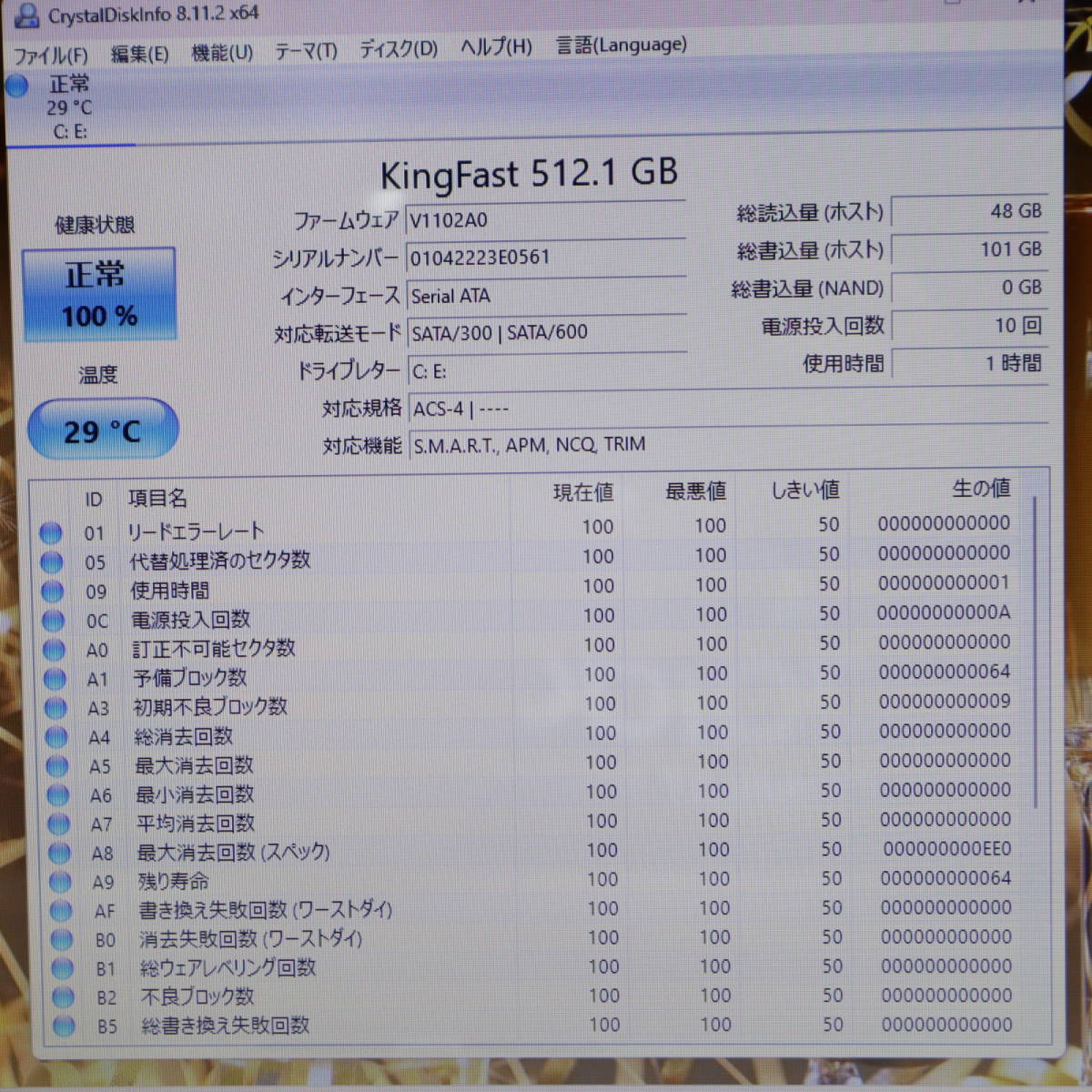Click the transfer mode field SATA/300 | SATA/600

pyautogui.click(x=547, y=333)
